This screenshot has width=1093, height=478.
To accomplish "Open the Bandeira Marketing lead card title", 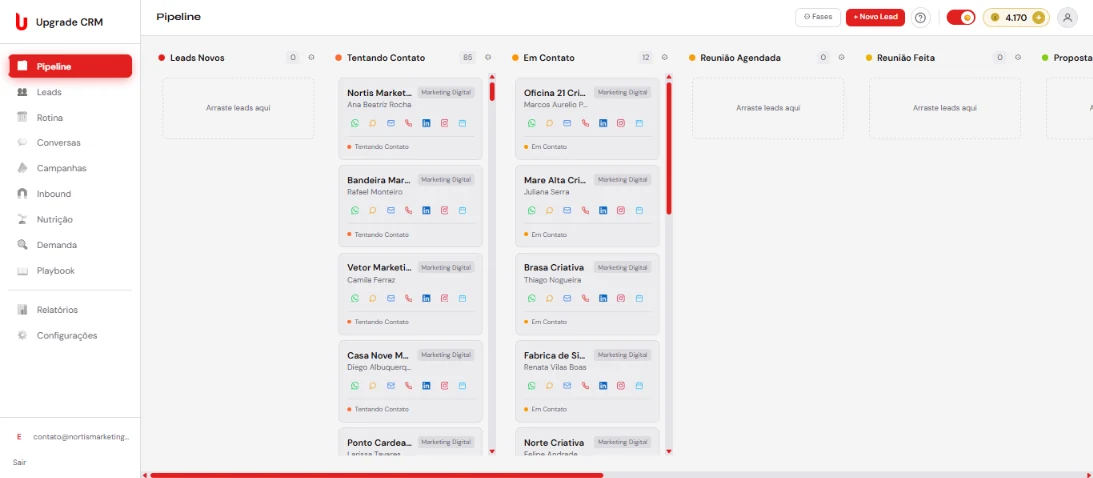I will click(379, 180).
